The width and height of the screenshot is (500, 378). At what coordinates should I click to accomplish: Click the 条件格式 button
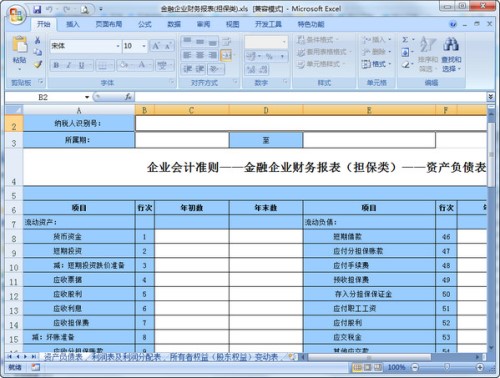(x=318, y=40)
